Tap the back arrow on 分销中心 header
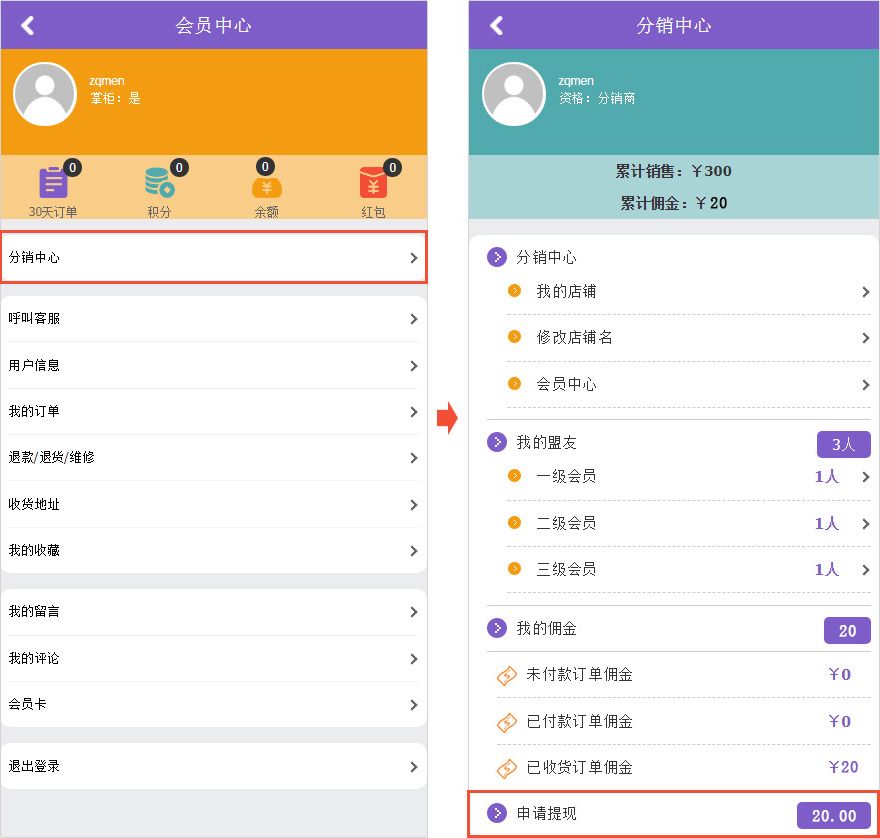The height and width of the screenshot is (838, 880). coord(496,24)
